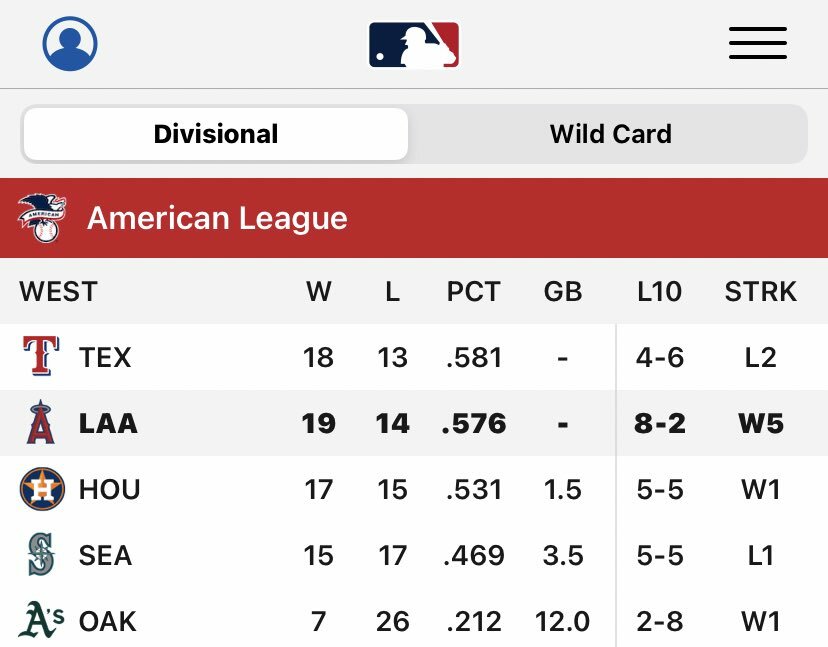This screenshot has width=828, height=647.
Task: Click the WEST division header
Action: click(x=58, y=292)
